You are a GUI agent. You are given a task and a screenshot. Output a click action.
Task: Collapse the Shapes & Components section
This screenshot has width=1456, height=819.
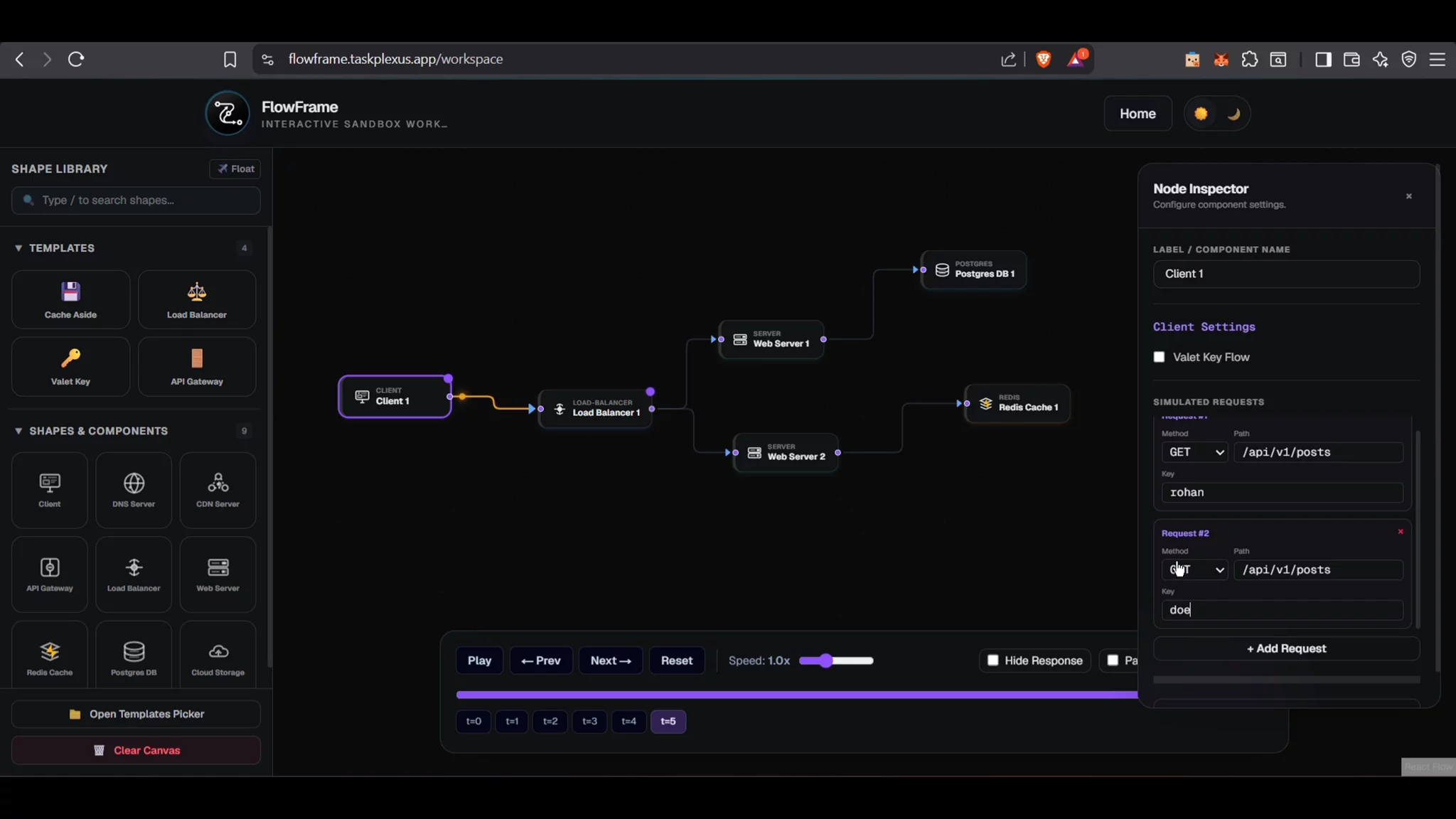pos(18,431)
